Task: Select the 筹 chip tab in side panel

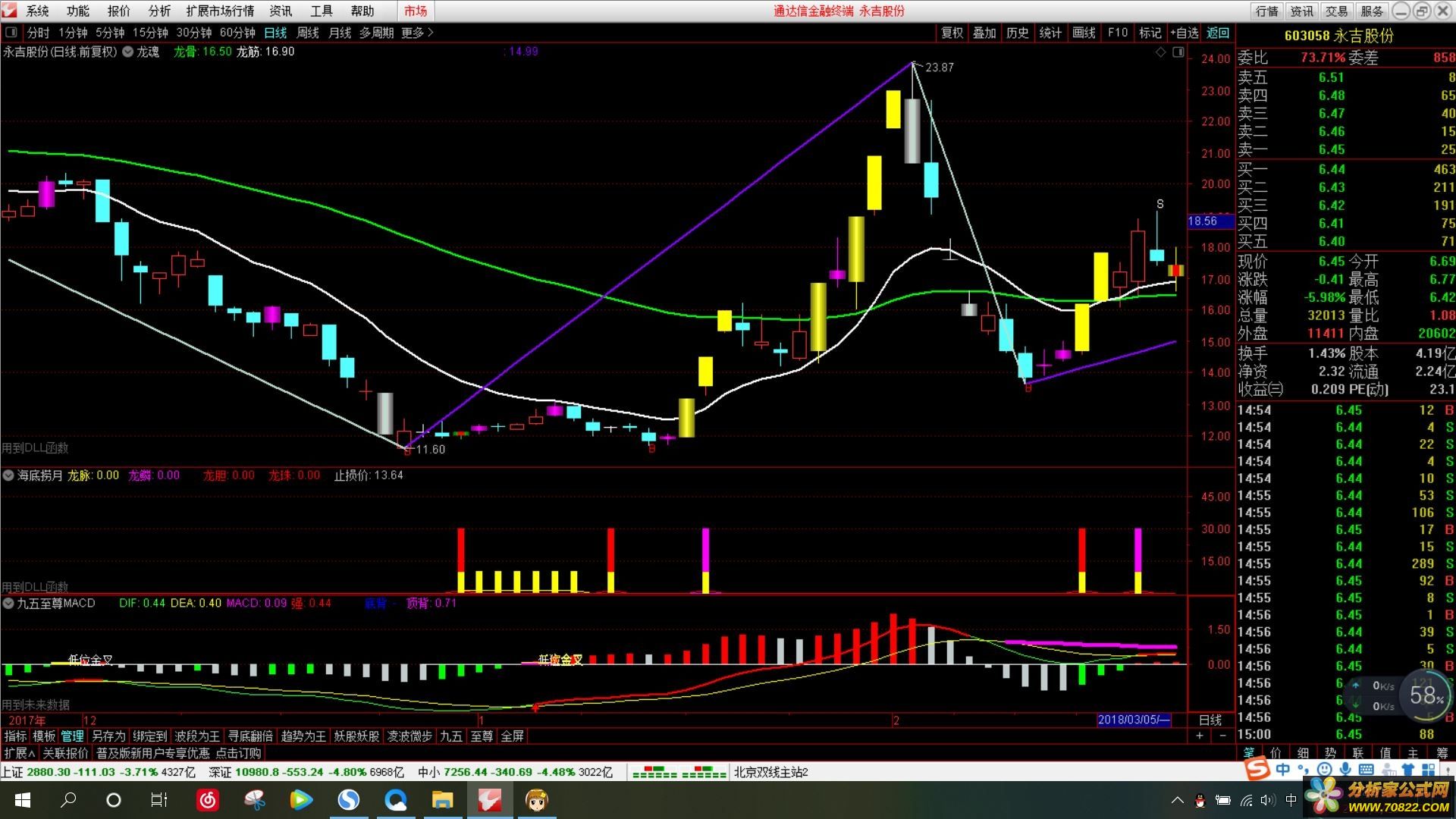Action: 1442,752
